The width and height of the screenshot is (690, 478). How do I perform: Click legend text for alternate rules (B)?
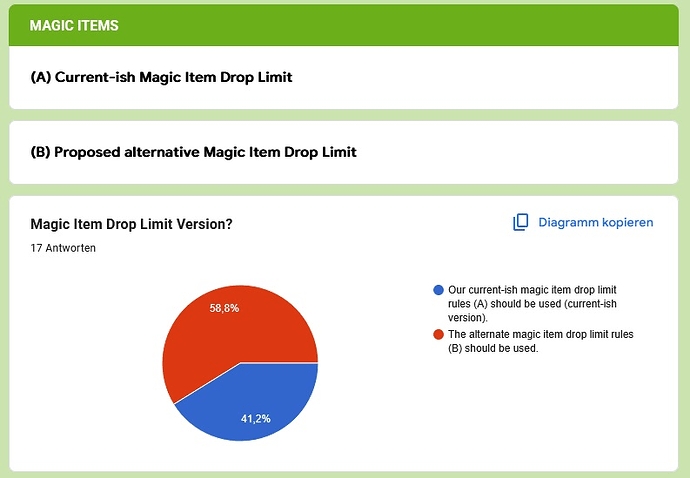pos(540,341)
